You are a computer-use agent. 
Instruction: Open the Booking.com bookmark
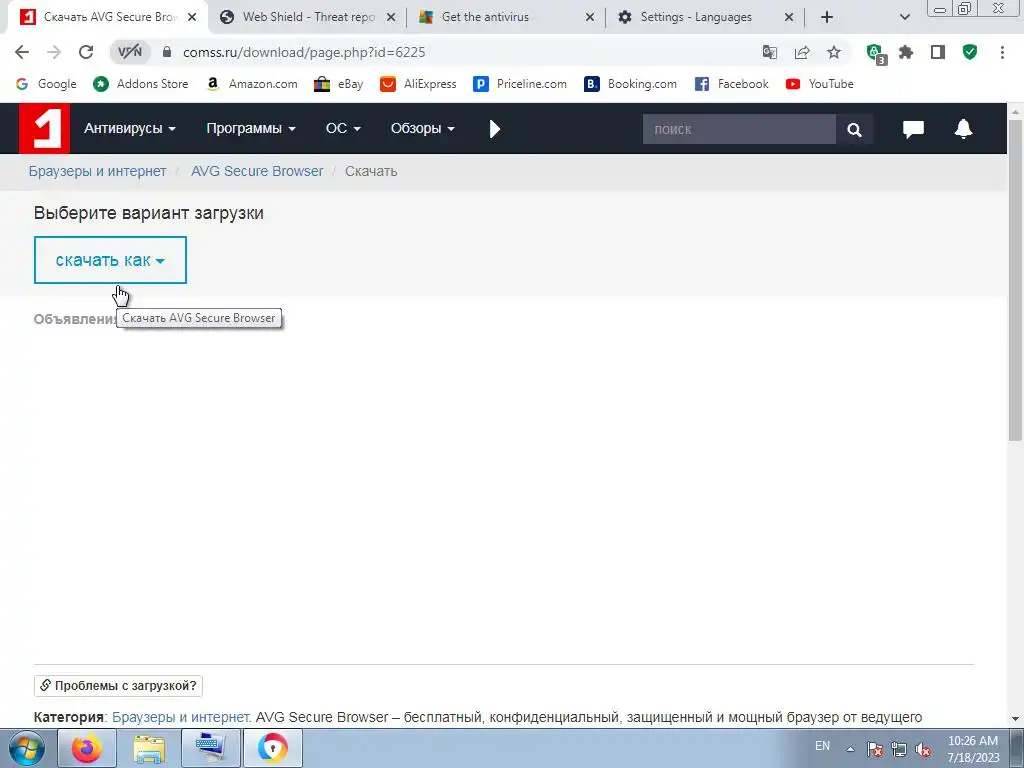[630, 84]
